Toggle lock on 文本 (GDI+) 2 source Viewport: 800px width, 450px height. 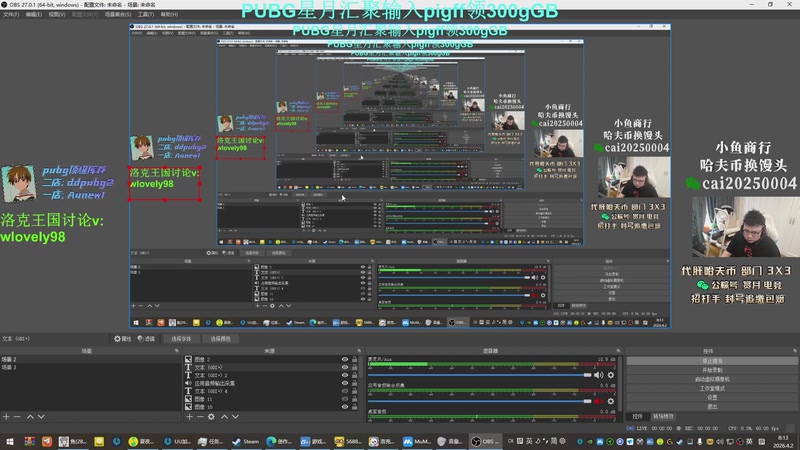pyautogui.click(x=355, y=375)
